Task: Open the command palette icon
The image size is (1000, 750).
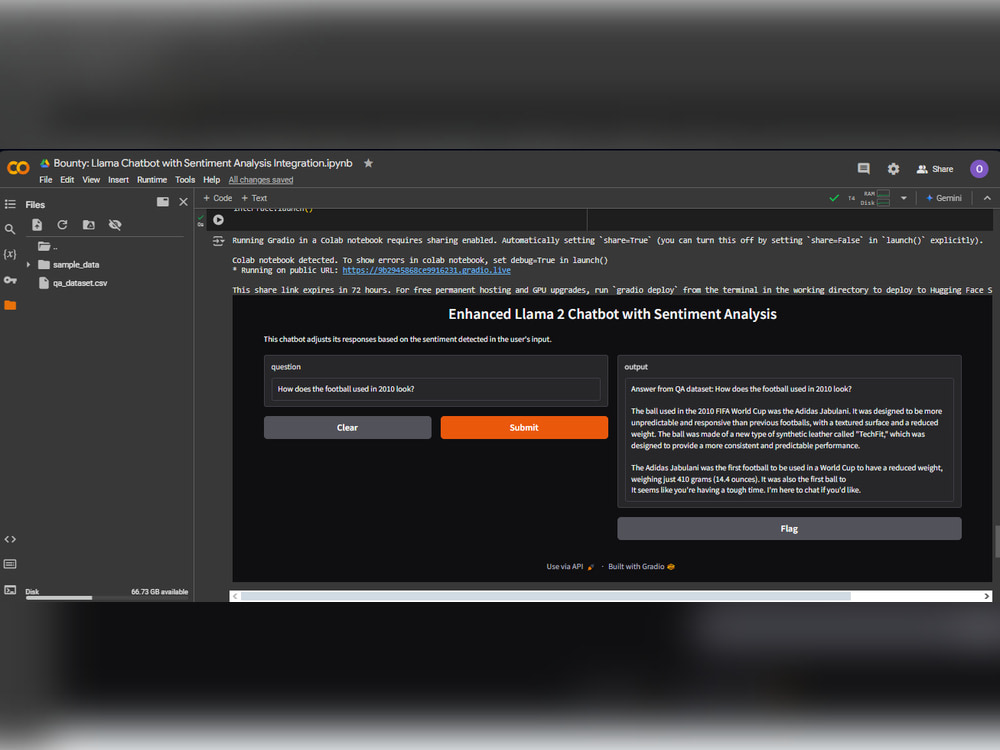Action: click(x=10, y=564)
